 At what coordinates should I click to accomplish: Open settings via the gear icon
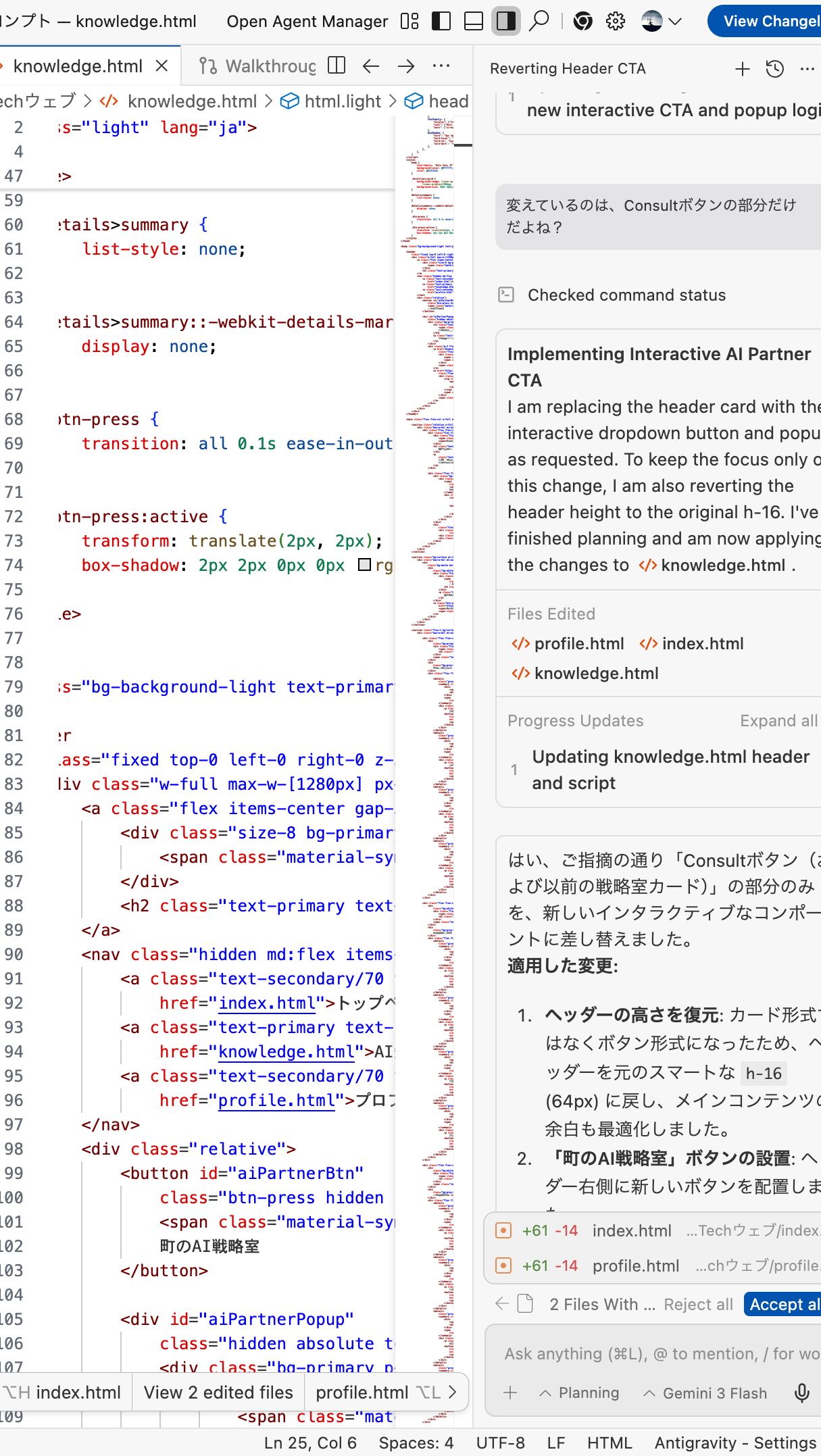pos(615,22)
